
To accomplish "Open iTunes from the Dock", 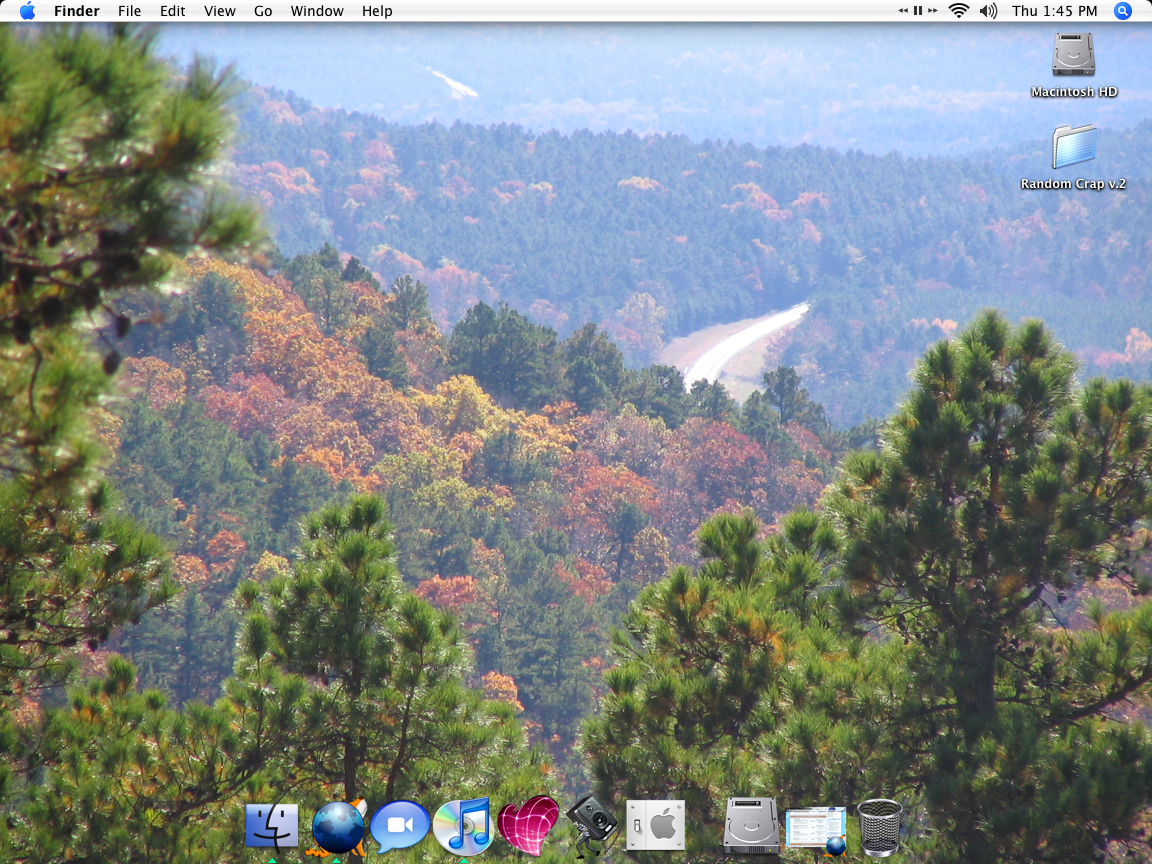I will pos(463,826).
